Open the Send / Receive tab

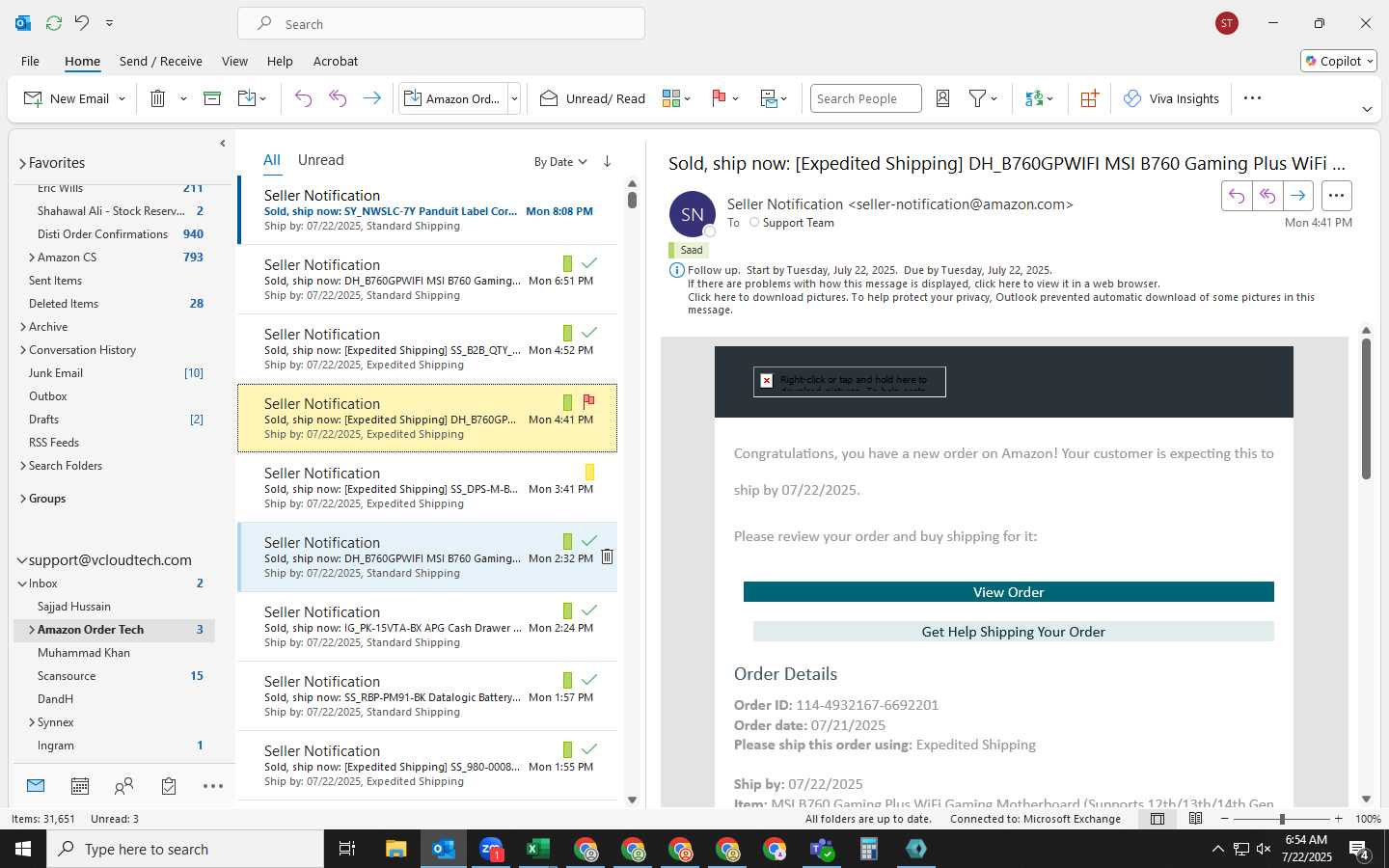pos(161,61)
